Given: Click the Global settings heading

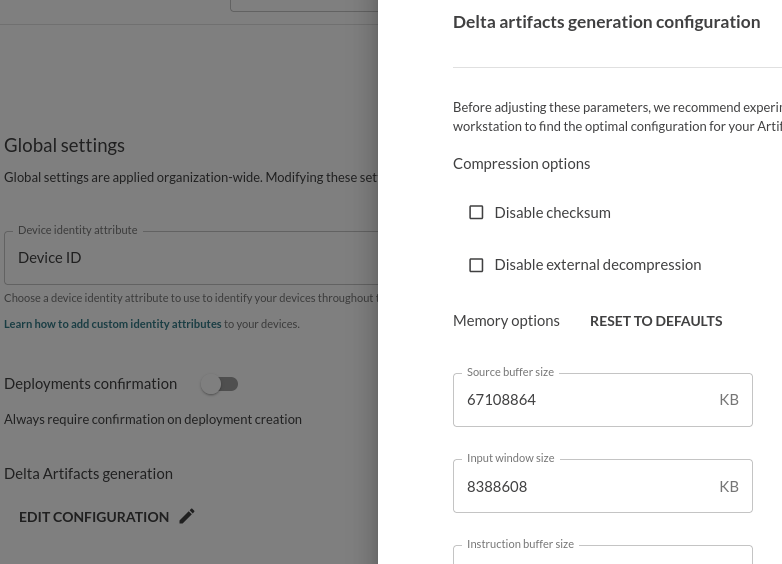Looking at the screenshot, I should (x=64, y=145).
